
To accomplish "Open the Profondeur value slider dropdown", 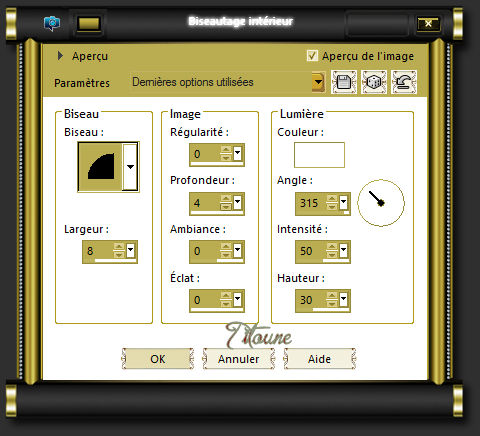I will [237, 202].
